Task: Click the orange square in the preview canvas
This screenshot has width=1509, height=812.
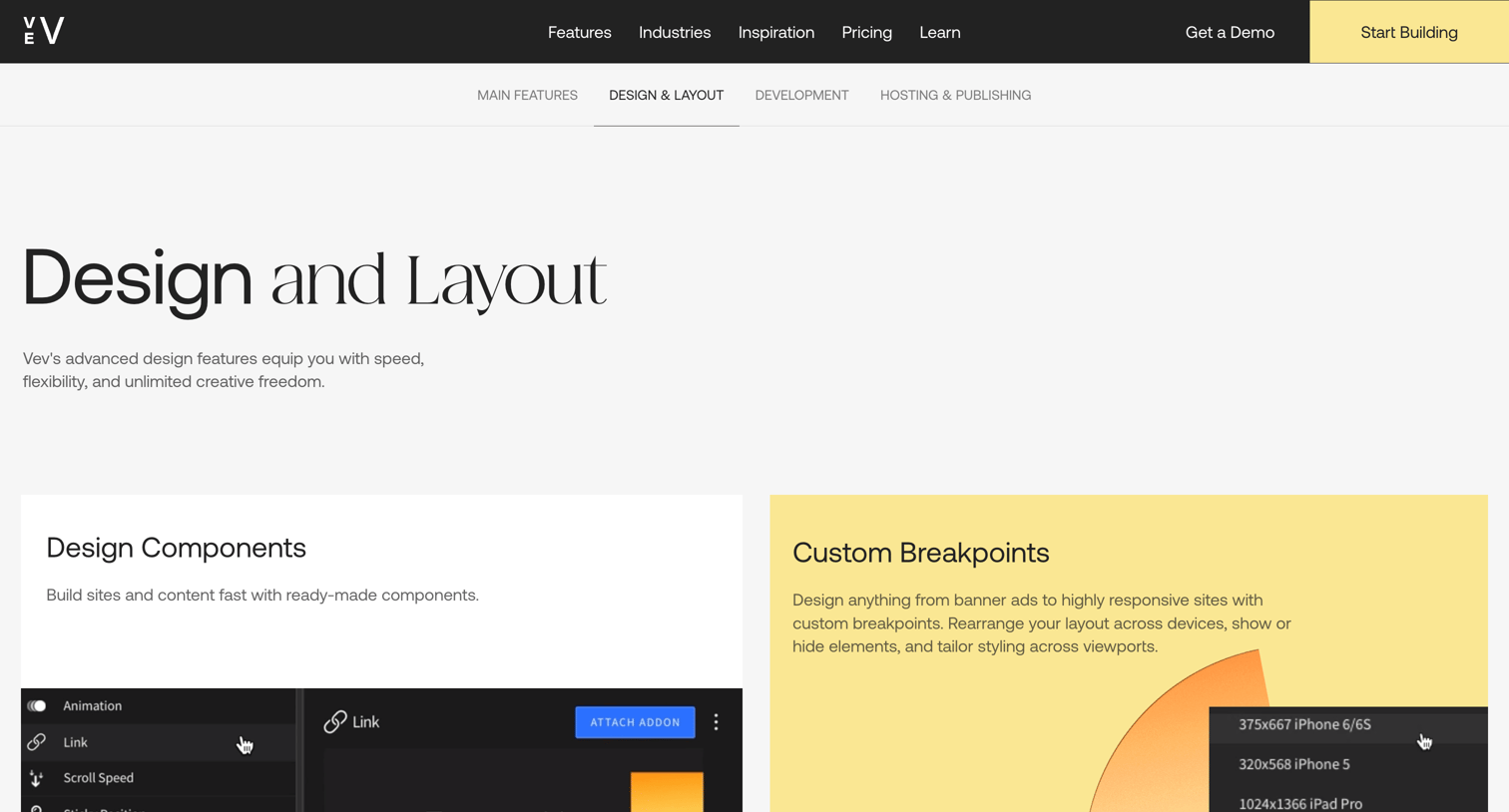Action: [x=667, y=792]
